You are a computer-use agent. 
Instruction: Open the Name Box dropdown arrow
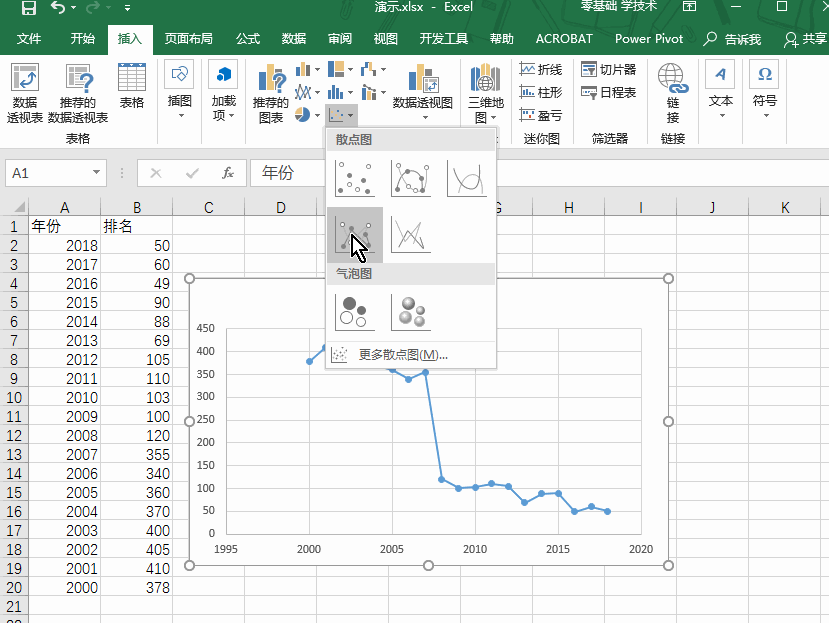coord(96,172)
